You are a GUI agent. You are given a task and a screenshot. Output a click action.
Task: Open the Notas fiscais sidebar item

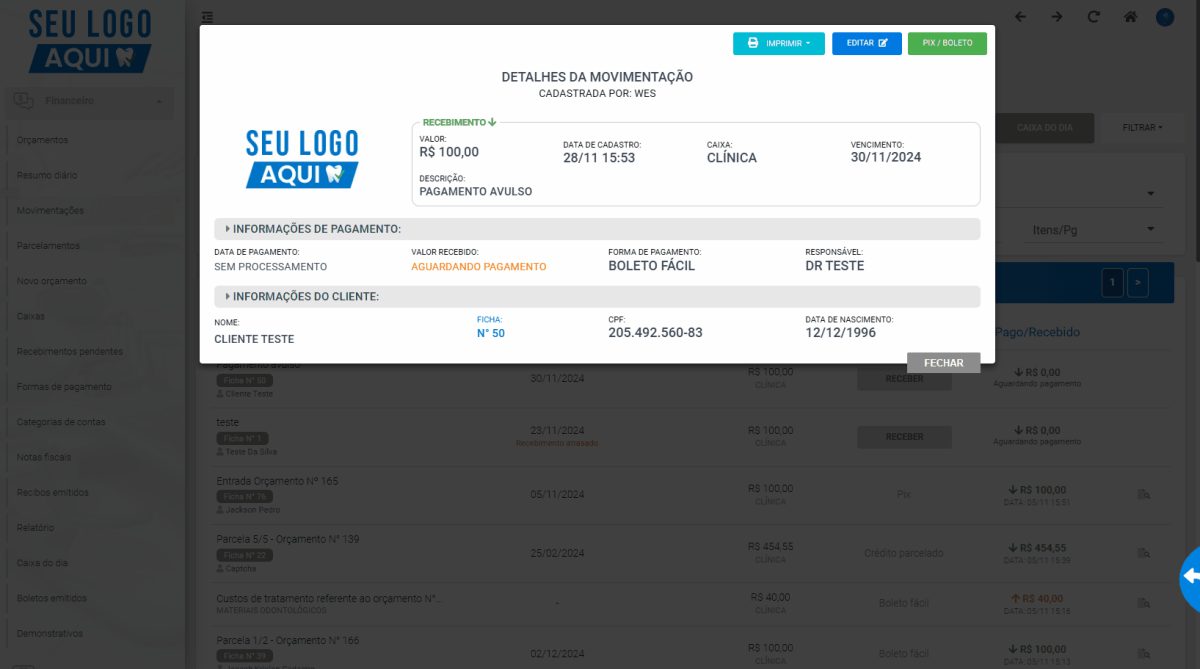[44, 457]
